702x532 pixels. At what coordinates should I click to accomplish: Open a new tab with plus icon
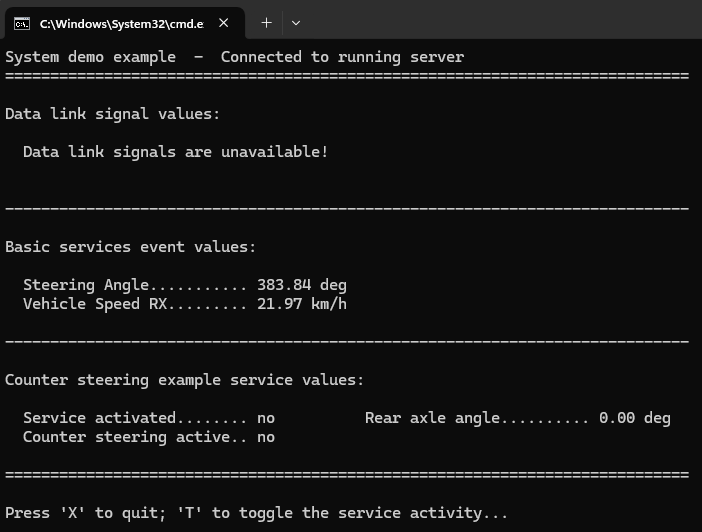266,23
